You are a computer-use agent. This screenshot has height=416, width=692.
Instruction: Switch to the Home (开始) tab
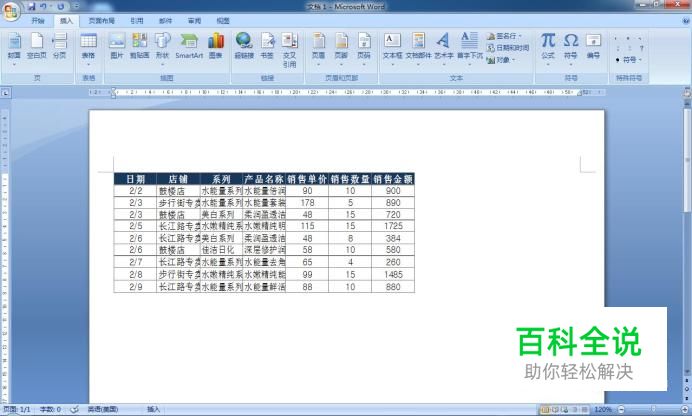38,21
